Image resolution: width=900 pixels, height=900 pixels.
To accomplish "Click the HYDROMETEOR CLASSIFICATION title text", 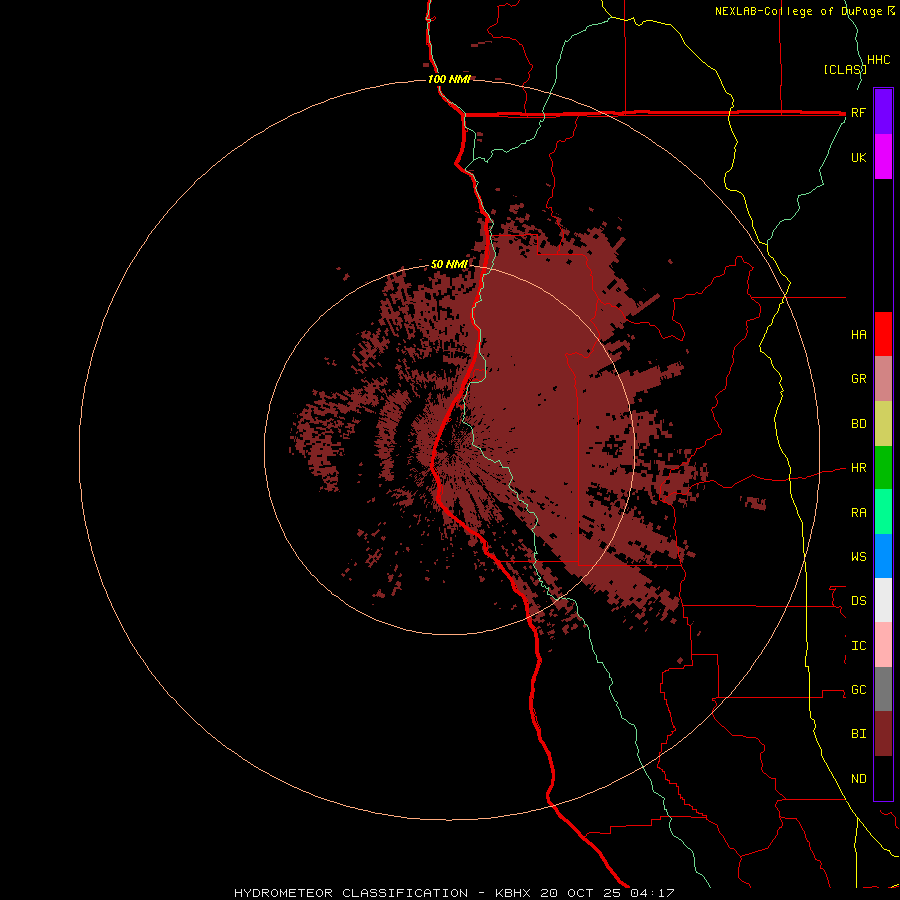I will [x=351, y=893].
